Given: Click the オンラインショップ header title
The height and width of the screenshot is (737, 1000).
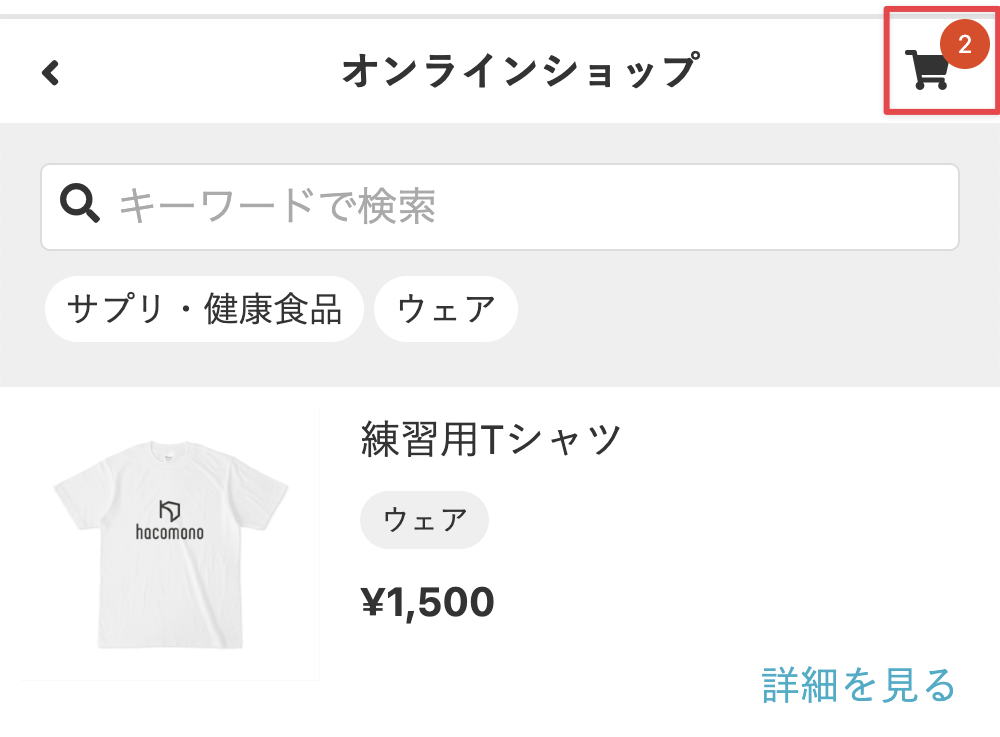Looking at the screenshot, I should point(518,71).
